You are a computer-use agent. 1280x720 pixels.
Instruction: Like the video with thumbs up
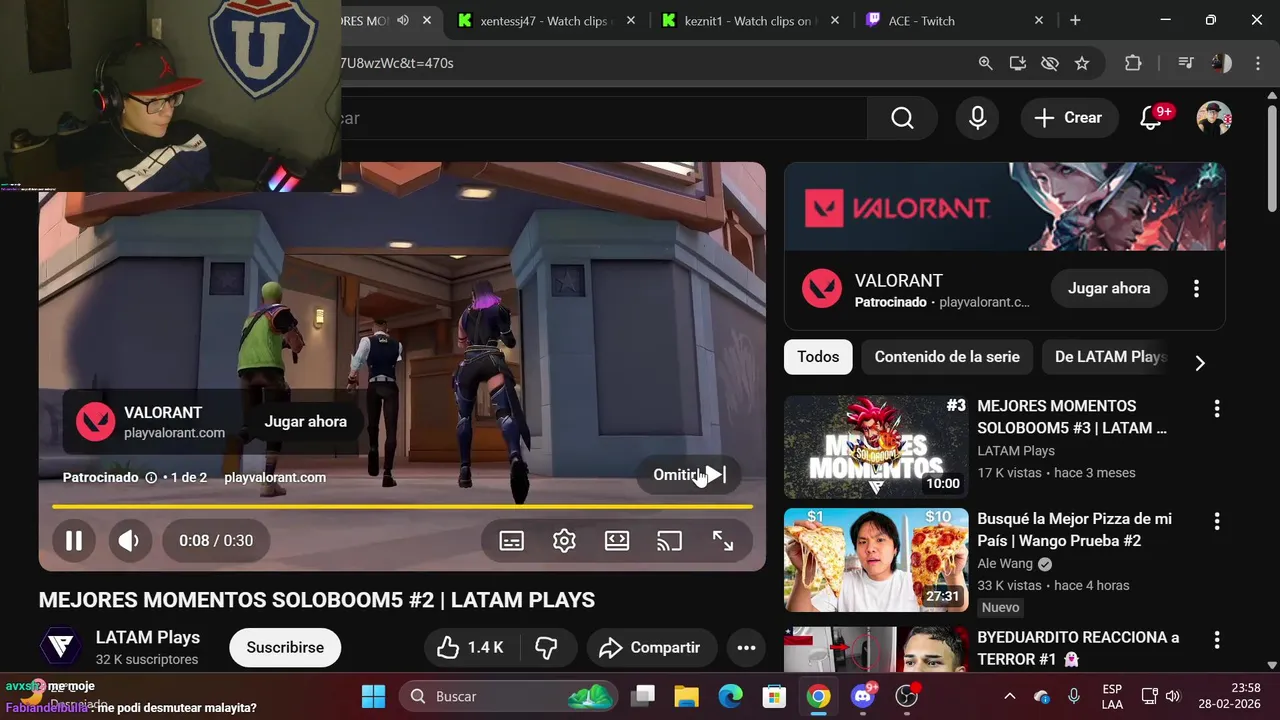click(x=471, y=648)
